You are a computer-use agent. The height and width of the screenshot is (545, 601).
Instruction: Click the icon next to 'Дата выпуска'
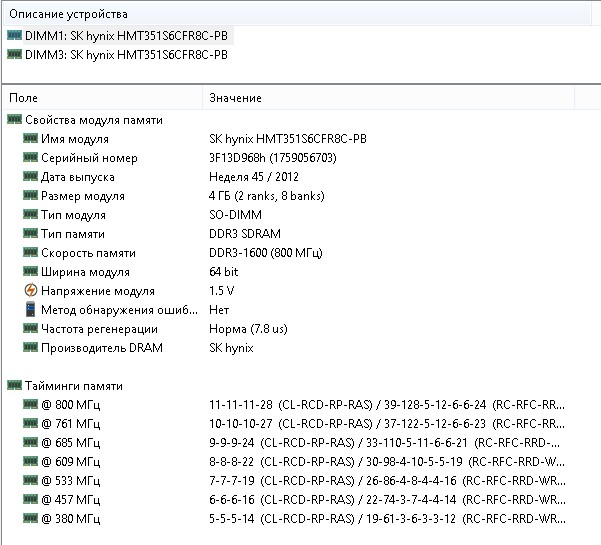click(x=30, y=176)
